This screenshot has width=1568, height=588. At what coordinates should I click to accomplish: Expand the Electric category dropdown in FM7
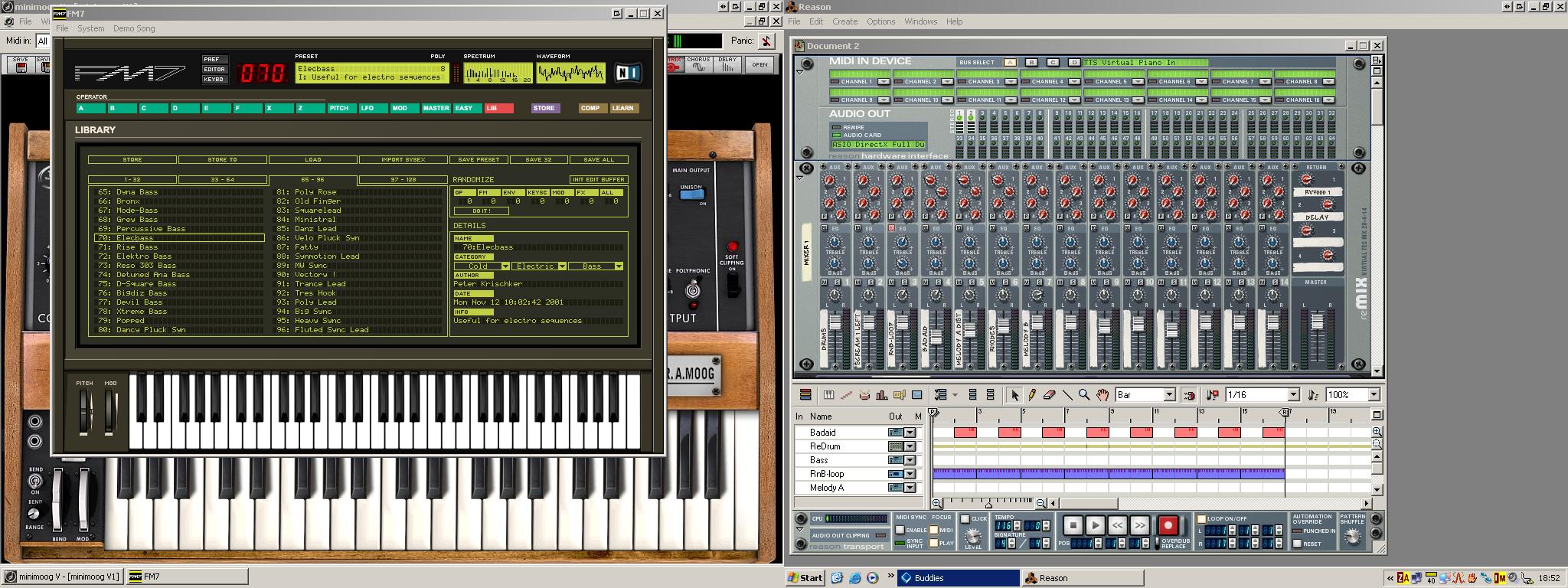point(562,266)
